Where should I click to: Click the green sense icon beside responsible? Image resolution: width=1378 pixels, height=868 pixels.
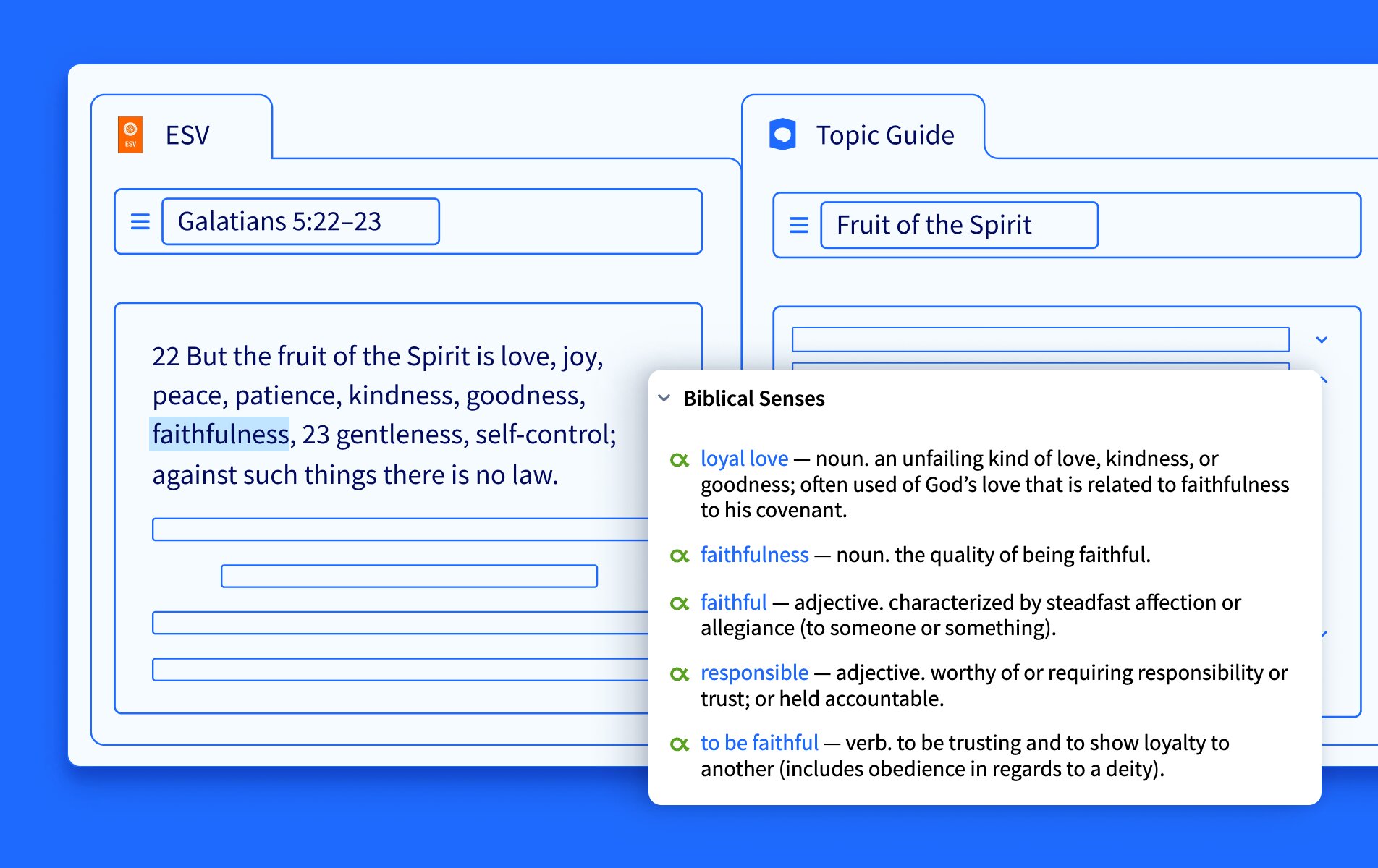(680, 674)
